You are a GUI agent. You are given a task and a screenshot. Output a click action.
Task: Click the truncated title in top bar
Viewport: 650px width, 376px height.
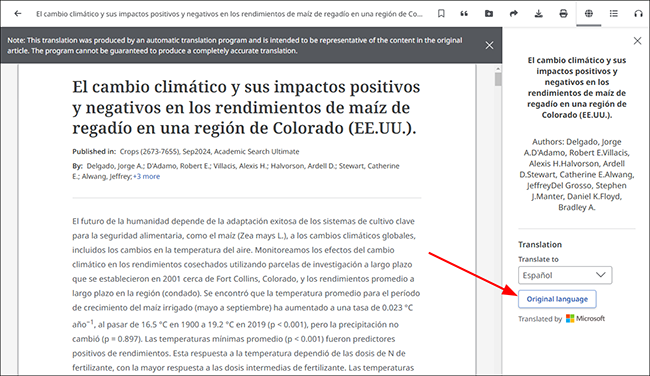(229, 14)
